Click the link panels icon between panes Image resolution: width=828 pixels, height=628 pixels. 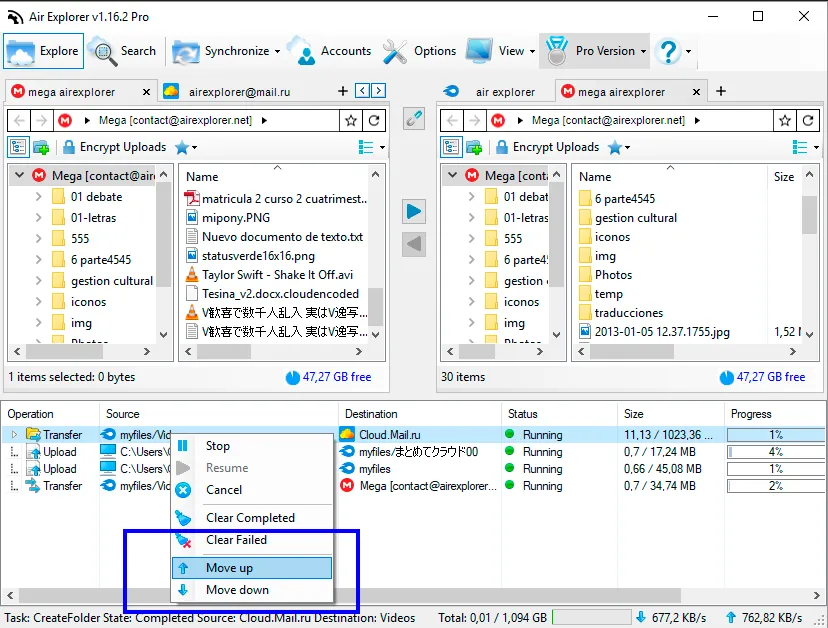click(413, 118)
